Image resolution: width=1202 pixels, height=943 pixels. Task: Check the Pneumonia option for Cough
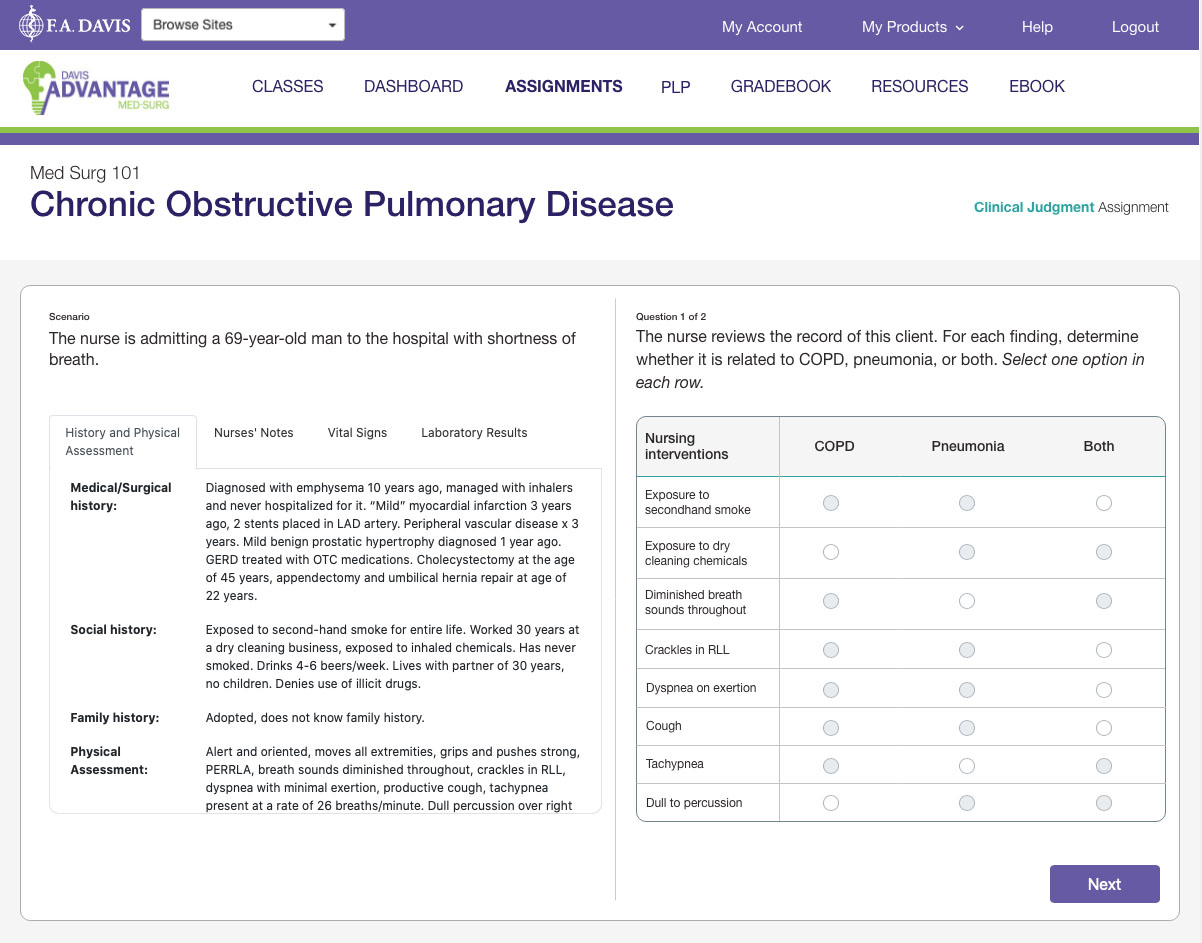967,727
